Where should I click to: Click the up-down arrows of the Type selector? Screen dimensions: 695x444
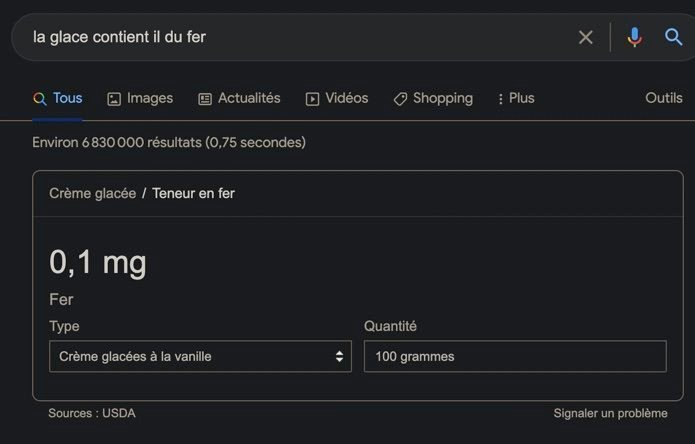click(339, 356)
